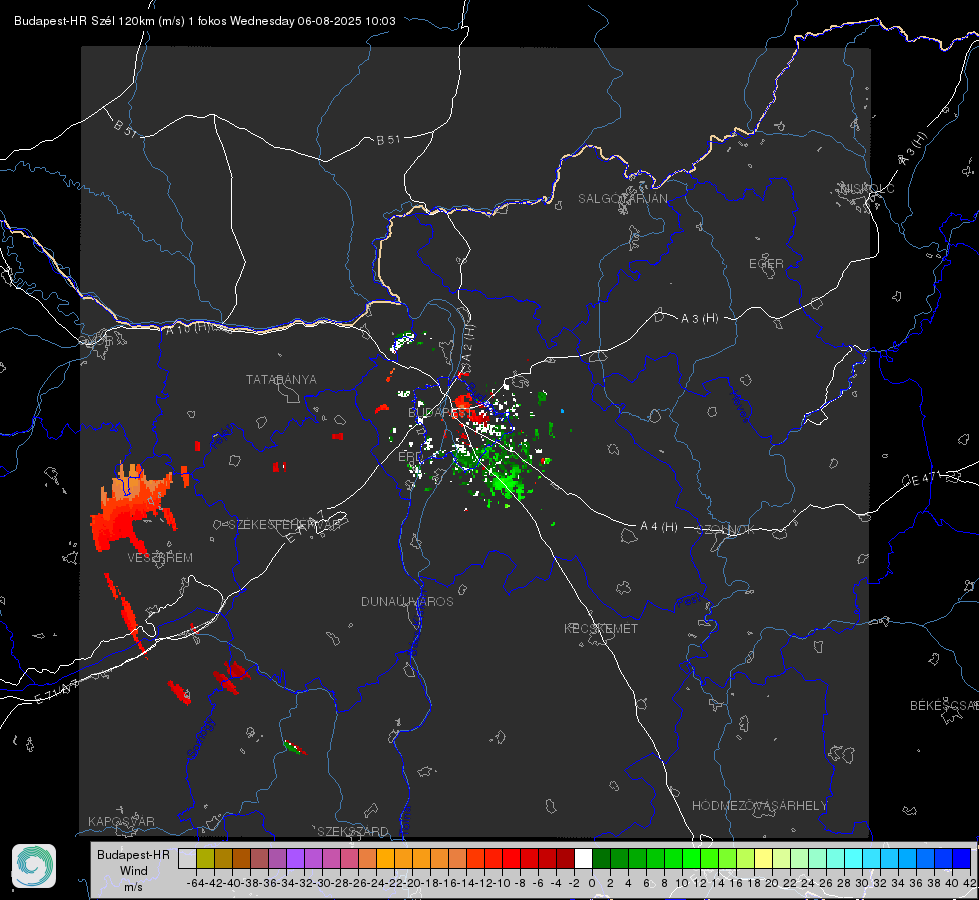Image resolution: width=979 pixels, height=900 pixels.
Task: Select the deep blue last swatch of the legend
Action: tap(961, 858)
